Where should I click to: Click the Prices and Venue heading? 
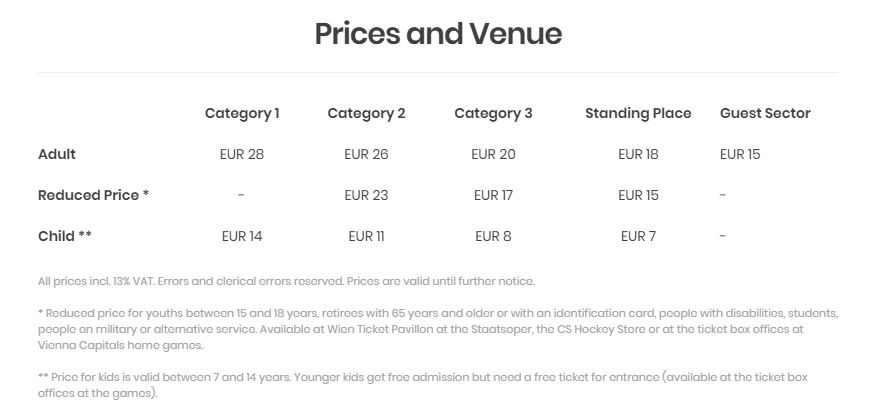click(x=438, y=34)
